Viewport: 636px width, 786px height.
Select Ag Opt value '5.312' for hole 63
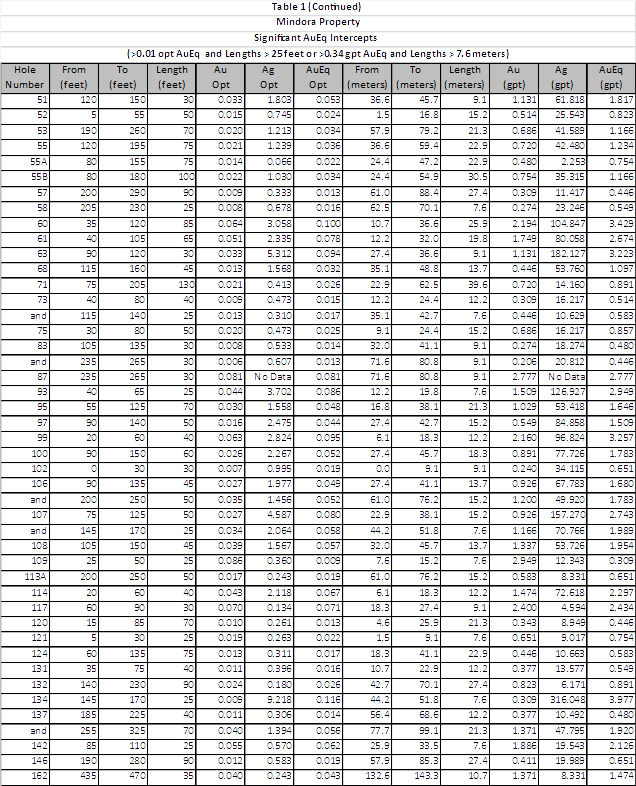coord(279,254)
